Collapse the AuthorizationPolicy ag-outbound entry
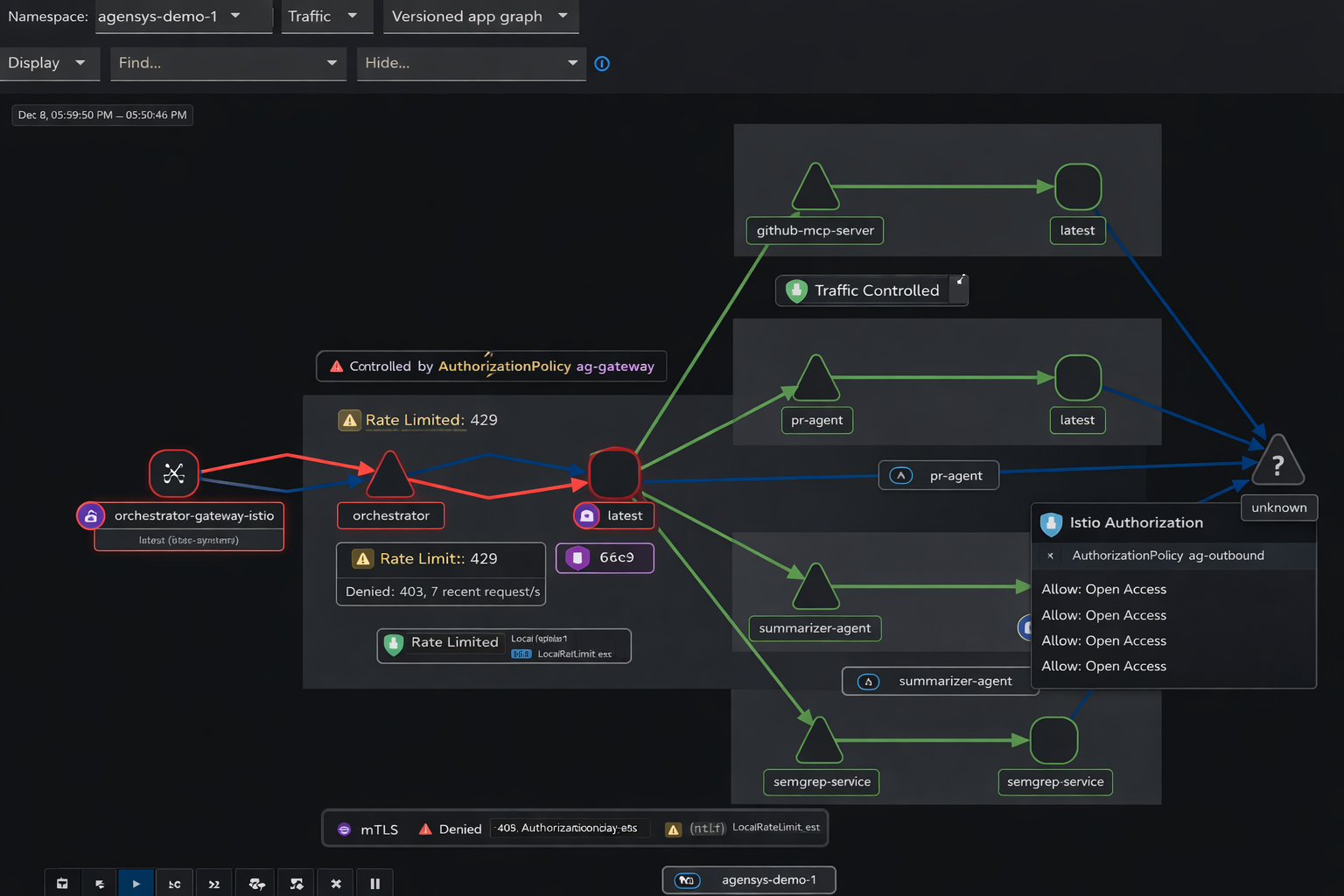This screenshot has height=896, width=1344. (1050, 556)
